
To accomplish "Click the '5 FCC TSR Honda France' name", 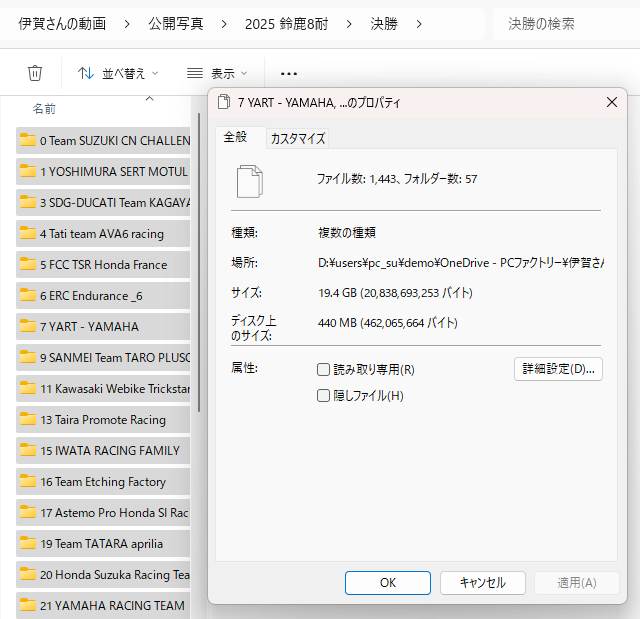I will coord(104,265).
